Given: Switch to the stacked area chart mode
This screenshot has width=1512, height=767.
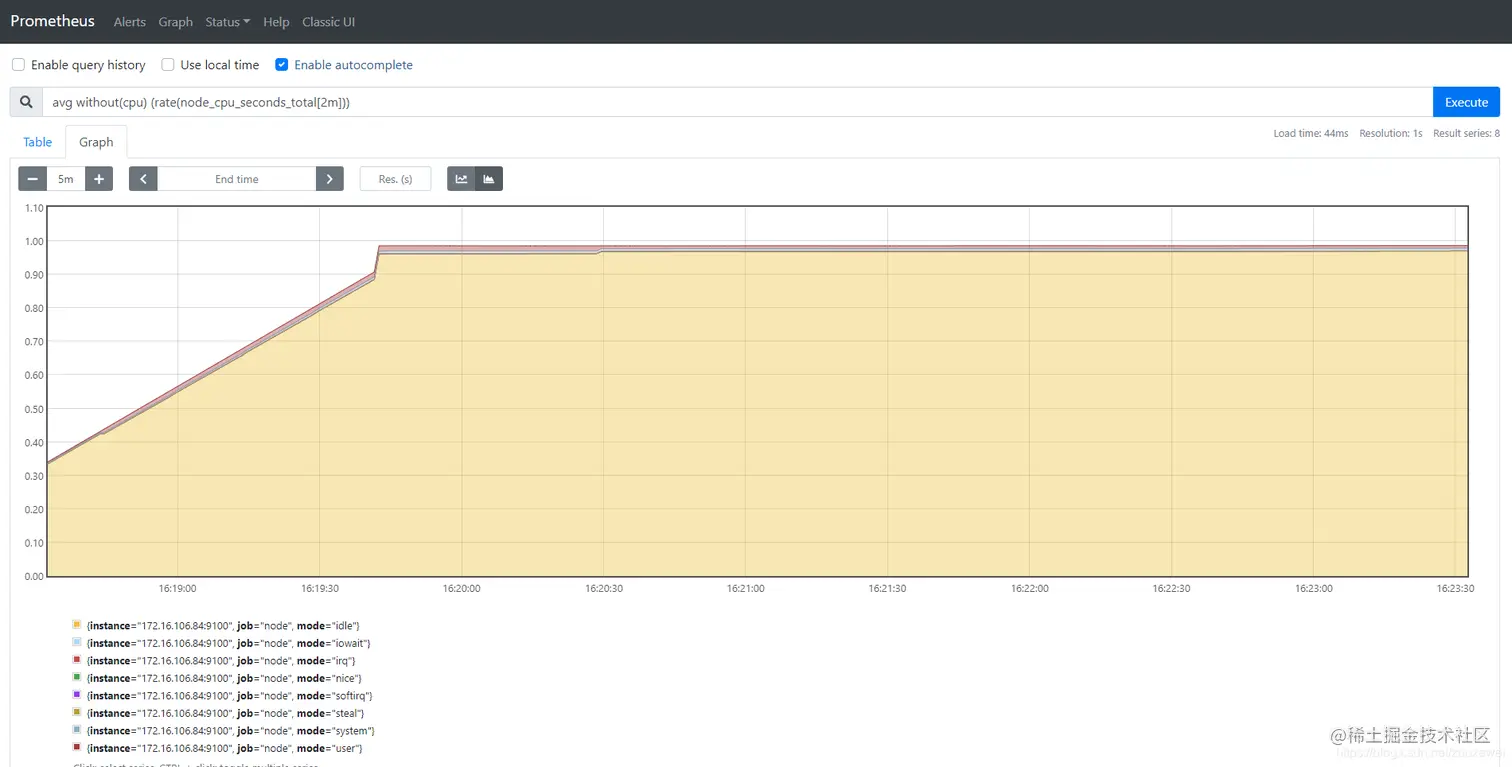Looking at the screenshot, I should [x=489, y=179].
